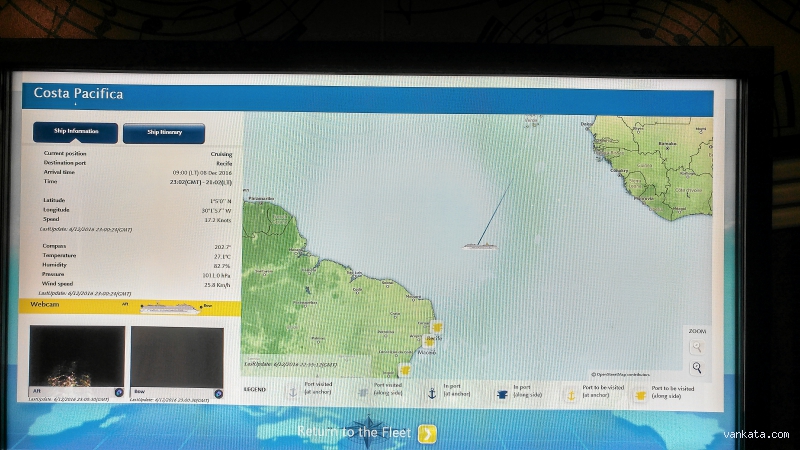Viewport: 800px width, 450px height.
Task: Open the Ship Information tab
Action: click(x=75, y=132)
